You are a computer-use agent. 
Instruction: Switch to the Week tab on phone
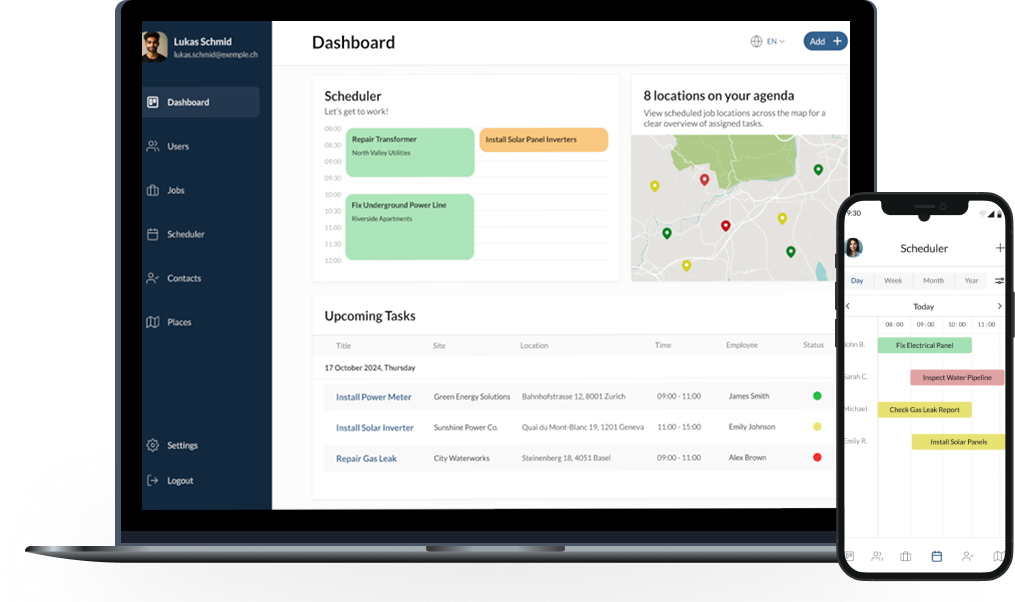point(893,281)
